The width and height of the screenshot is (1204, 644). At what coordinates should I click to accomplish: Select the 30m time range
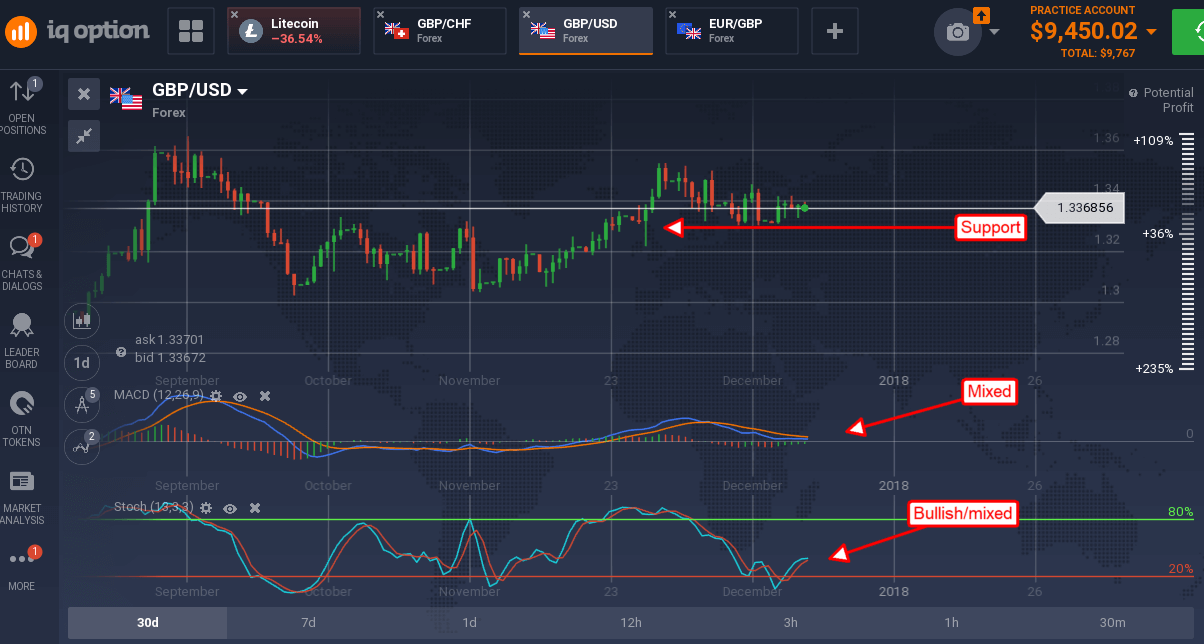tap(1112, 623)
